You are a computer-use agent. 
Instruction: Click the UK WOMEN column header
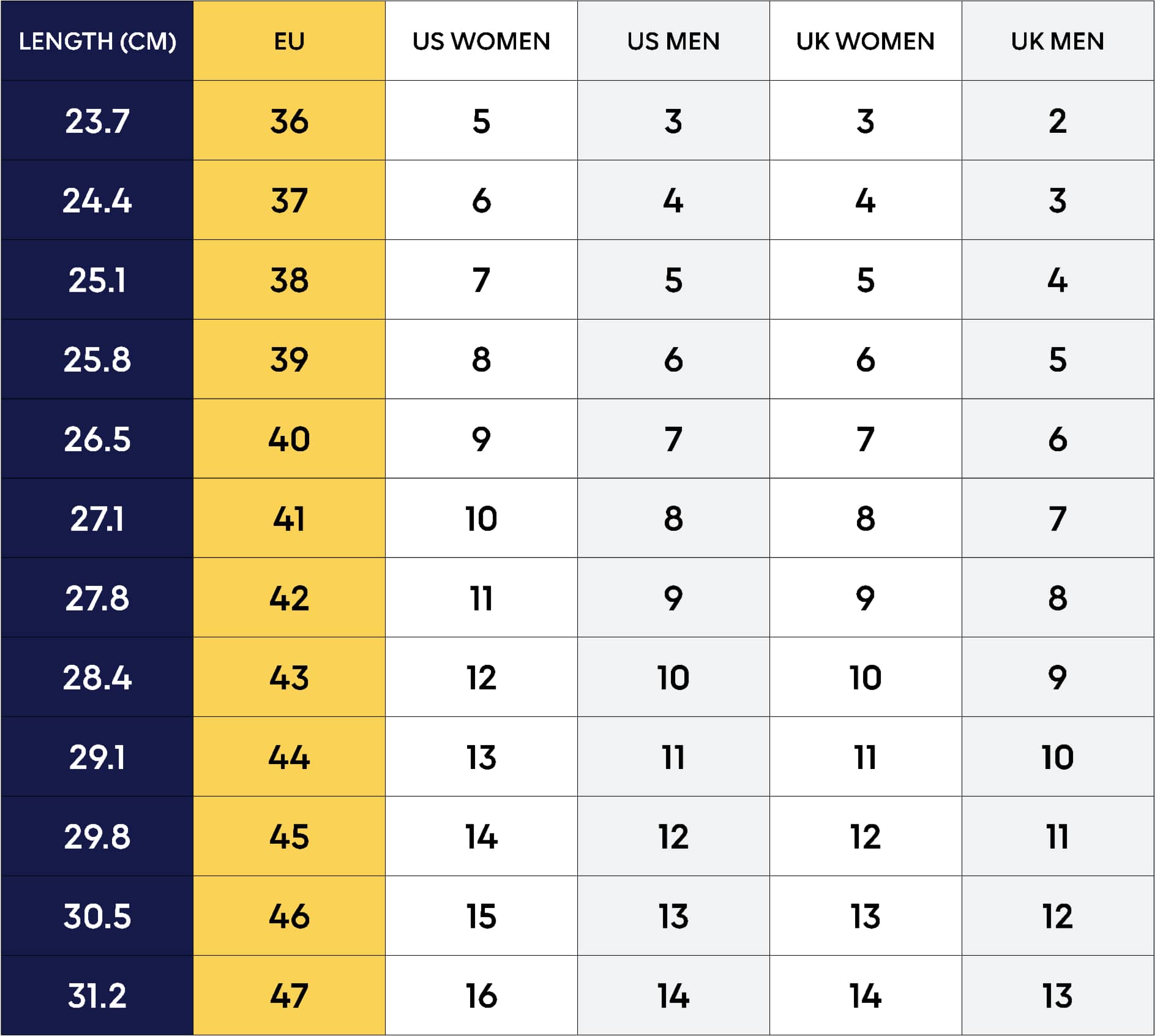point(865,41)
